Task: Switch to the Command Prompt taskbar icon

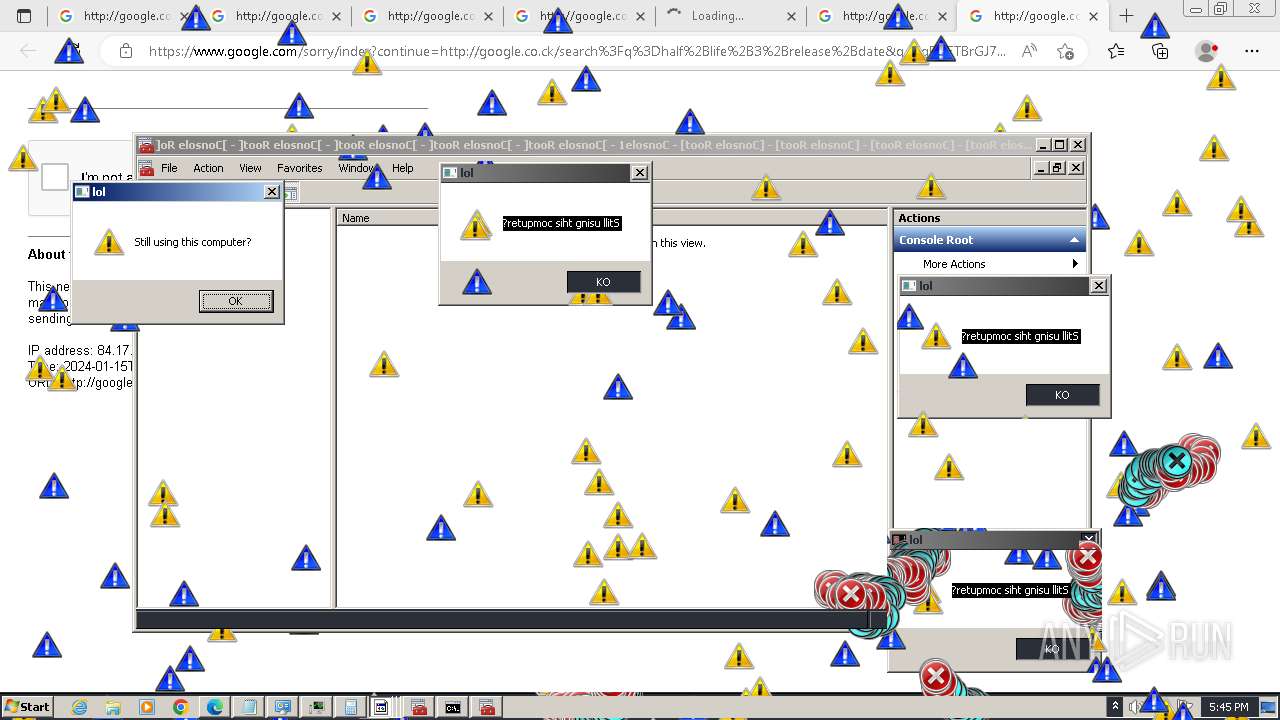Action: [453, 707]
